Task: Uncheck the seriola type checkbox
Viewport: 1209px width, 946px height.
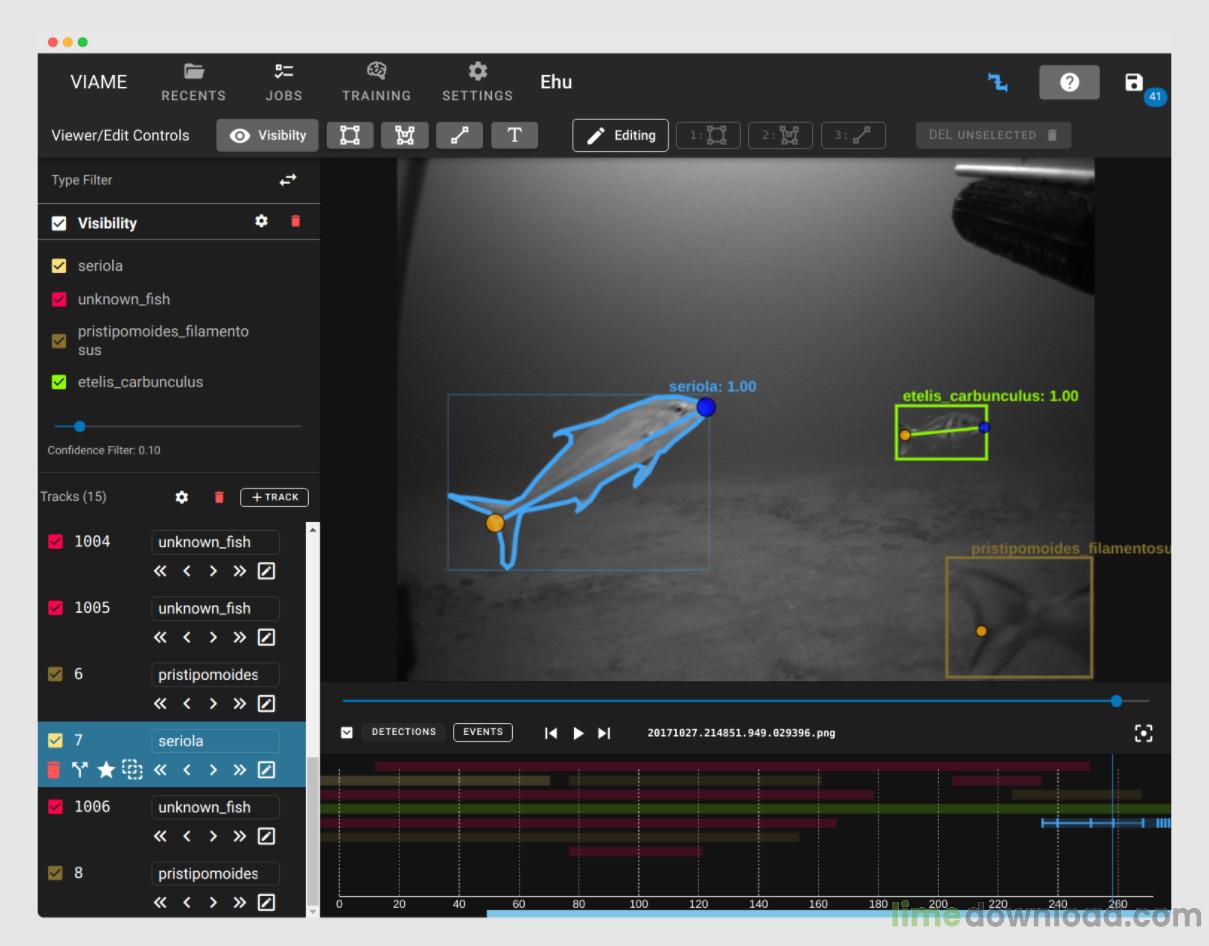Action: (59, 266)
